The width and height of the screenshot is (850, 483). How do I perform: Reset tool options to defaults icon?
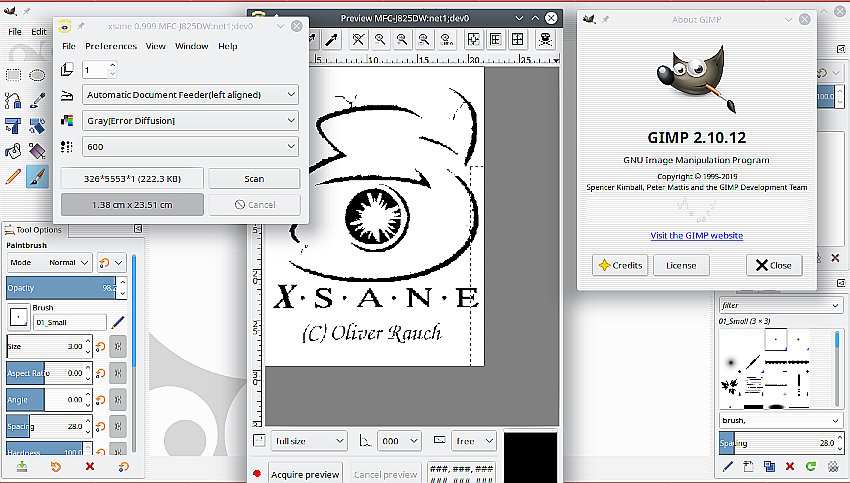124,466
